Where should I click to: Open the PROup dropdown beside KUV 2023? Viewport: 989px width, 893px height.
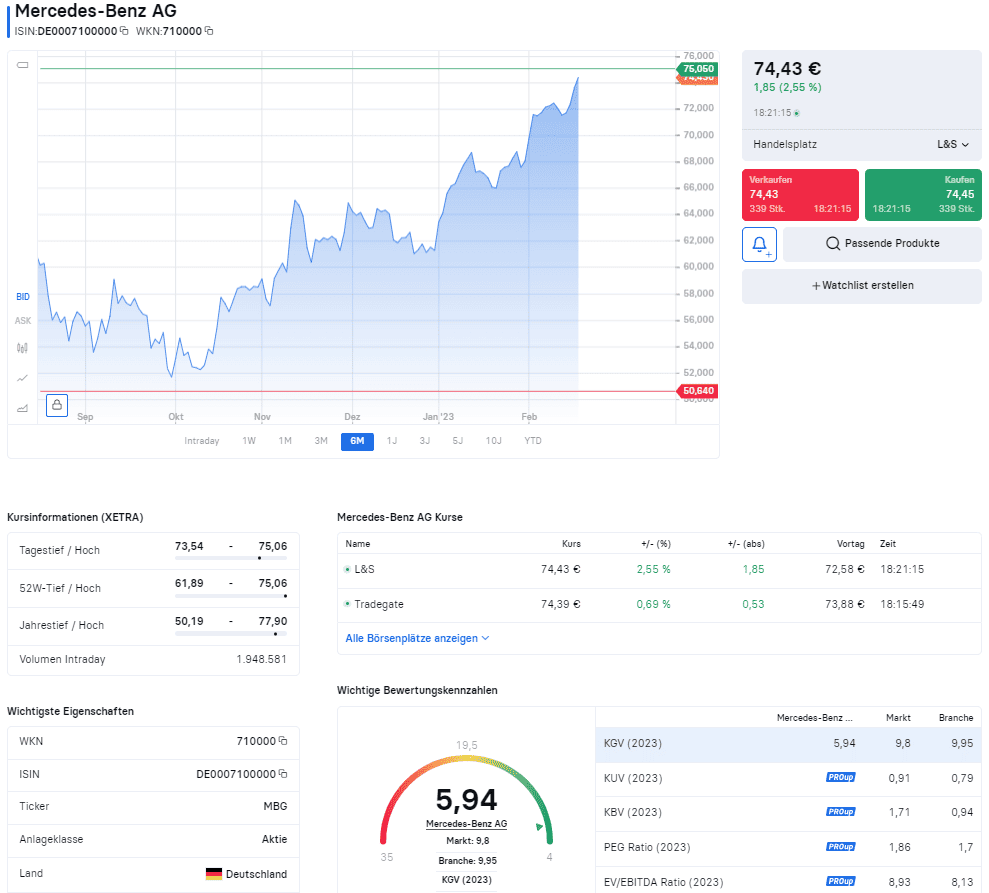(840, 777)
